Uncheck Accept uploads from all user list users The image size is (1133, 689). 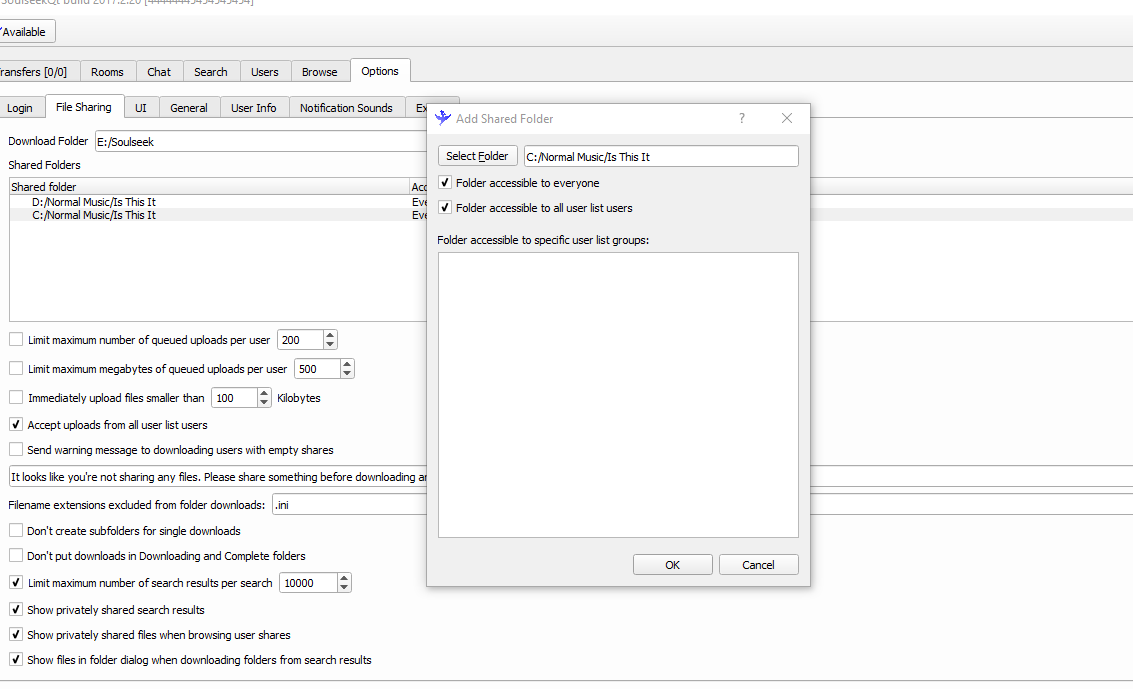click(16, 424)
